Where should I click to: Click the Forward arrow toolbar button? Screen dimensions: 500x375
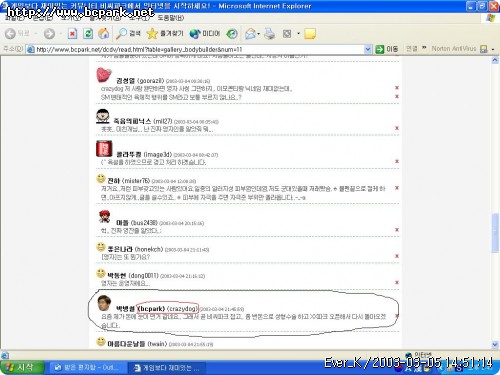tap(49, 33)
